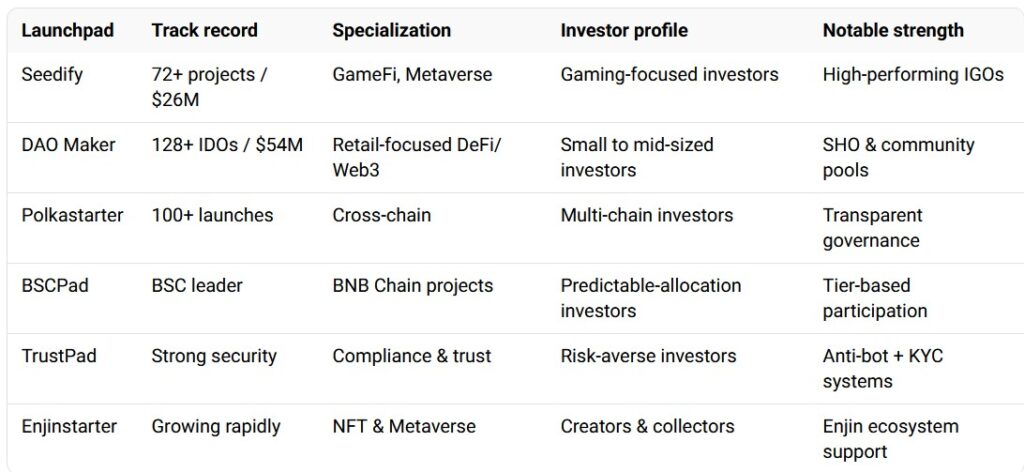The height and width of the screenshot is (472, 1024).
Task: Select the "Cross-chain" specialization cell
Action: (381, 215)
